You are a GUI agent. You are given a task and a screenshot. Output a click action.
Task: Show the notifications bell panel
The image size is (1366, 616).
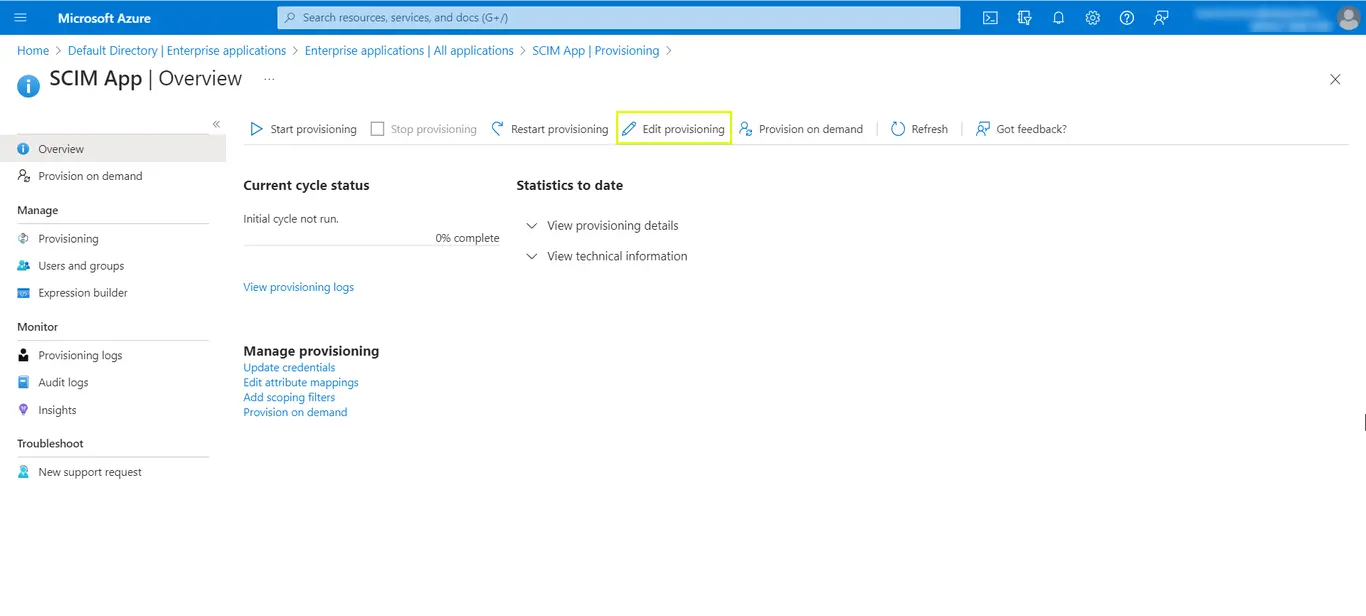[x=1058, y=18]
